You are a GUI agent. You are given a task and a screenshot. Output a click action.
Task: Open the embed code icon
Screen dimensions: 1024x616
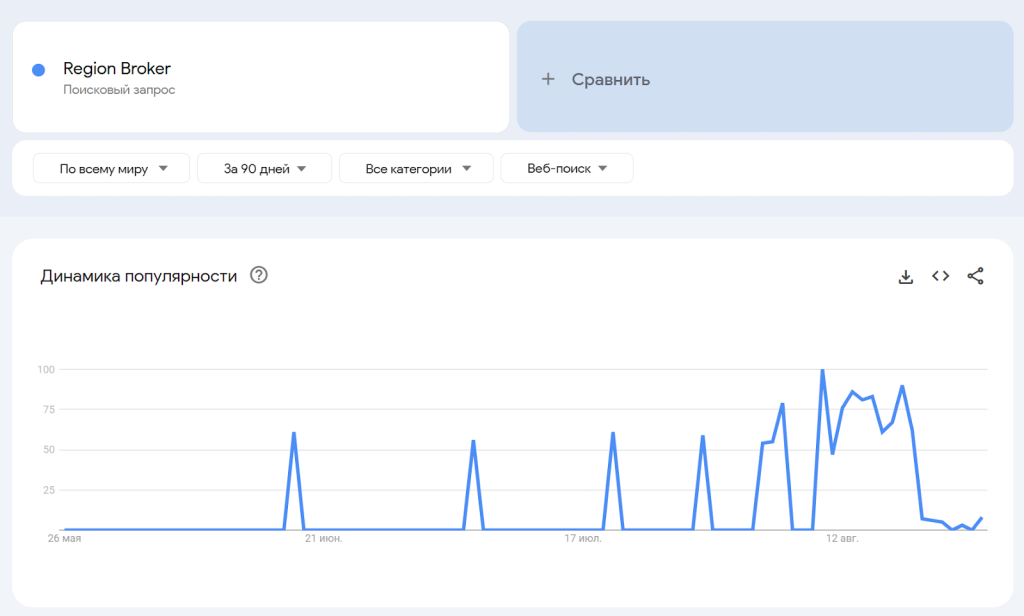[940, 276]
